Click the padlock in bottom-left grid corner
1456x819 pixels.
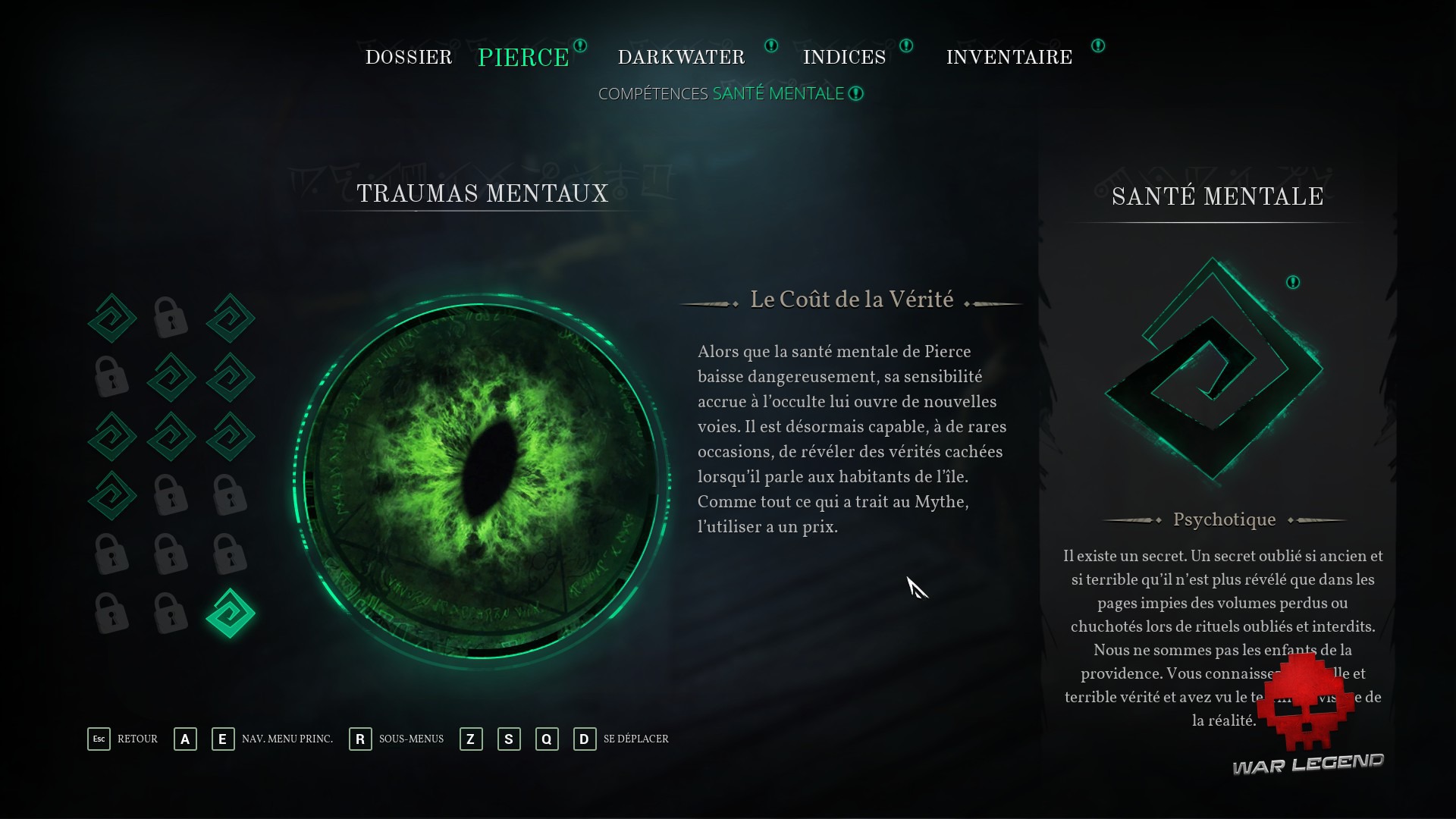[111, 613]
